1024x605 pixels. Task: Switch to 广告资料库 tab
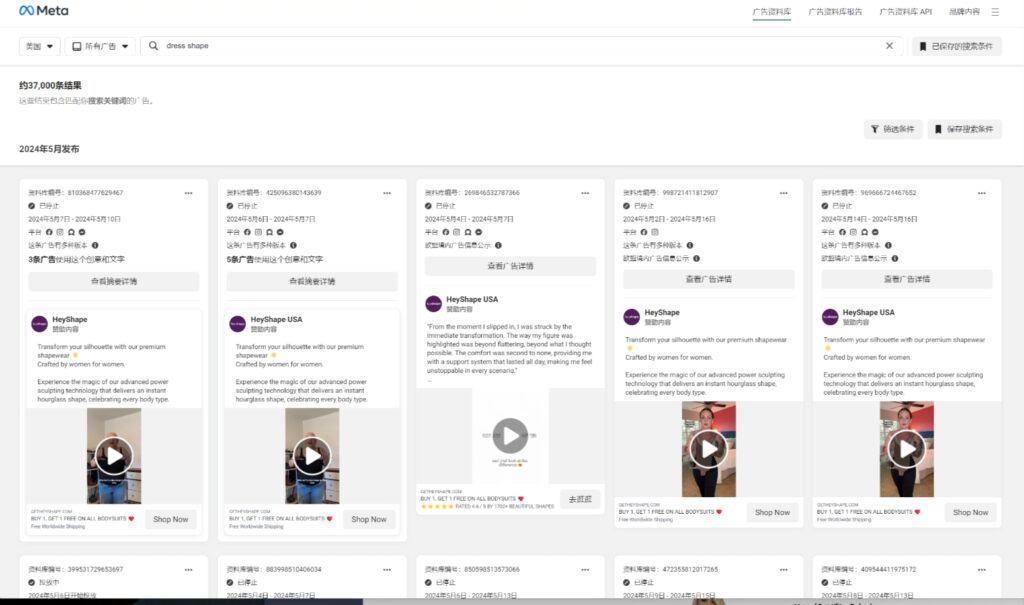pos(771,12)
